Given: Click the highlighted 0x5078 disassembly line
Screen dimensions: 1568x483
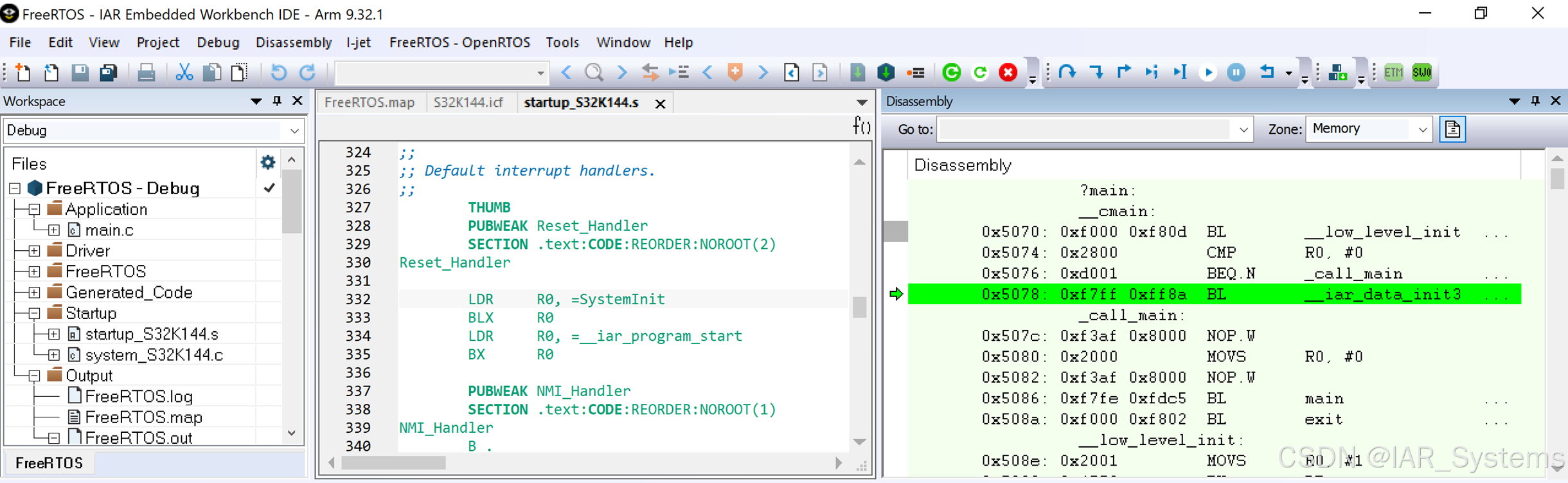Looking at the screenshot, I should 1215,295.
